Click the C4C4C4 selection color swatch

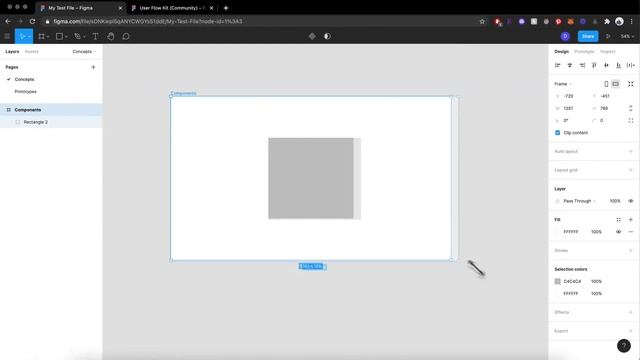(558, 281)
